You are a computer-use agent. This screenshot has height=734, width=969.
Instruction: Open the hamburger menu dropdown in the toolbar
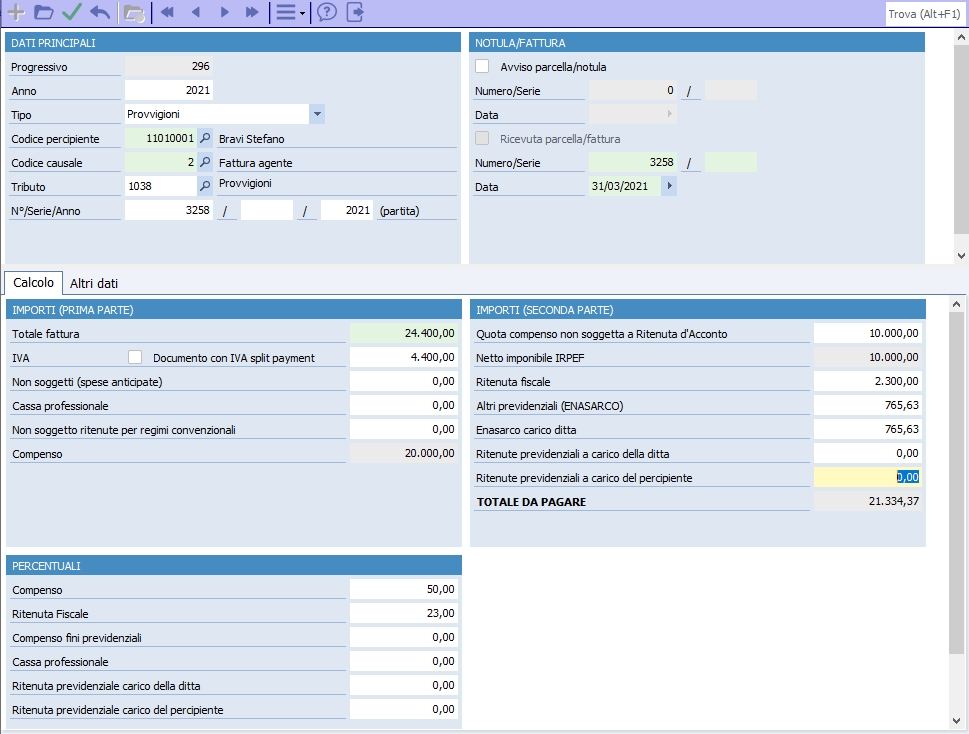coord(290,13)
